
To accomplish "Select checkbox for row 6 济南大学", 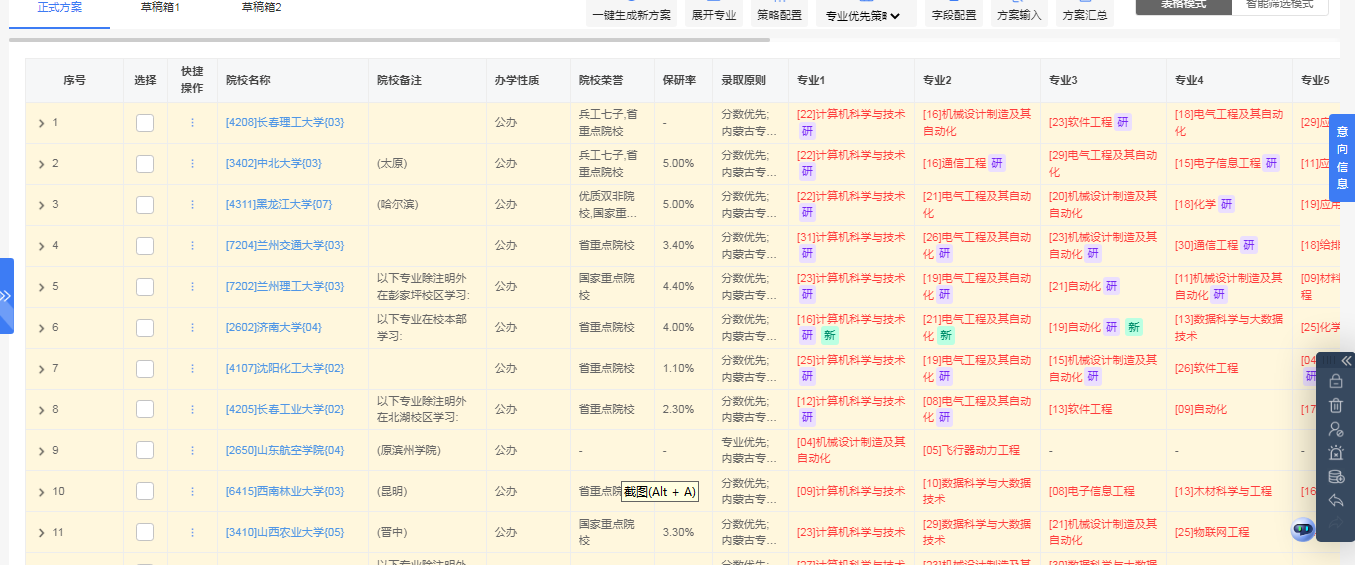I will 145,328.
